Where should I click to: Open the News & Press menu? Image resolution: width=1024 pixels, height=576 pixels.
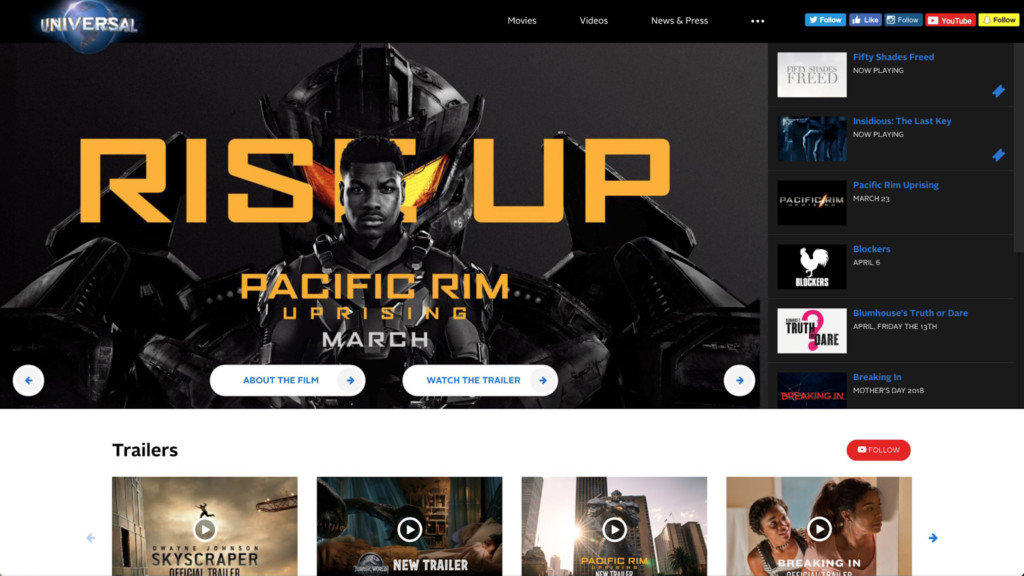coord(679,21)
